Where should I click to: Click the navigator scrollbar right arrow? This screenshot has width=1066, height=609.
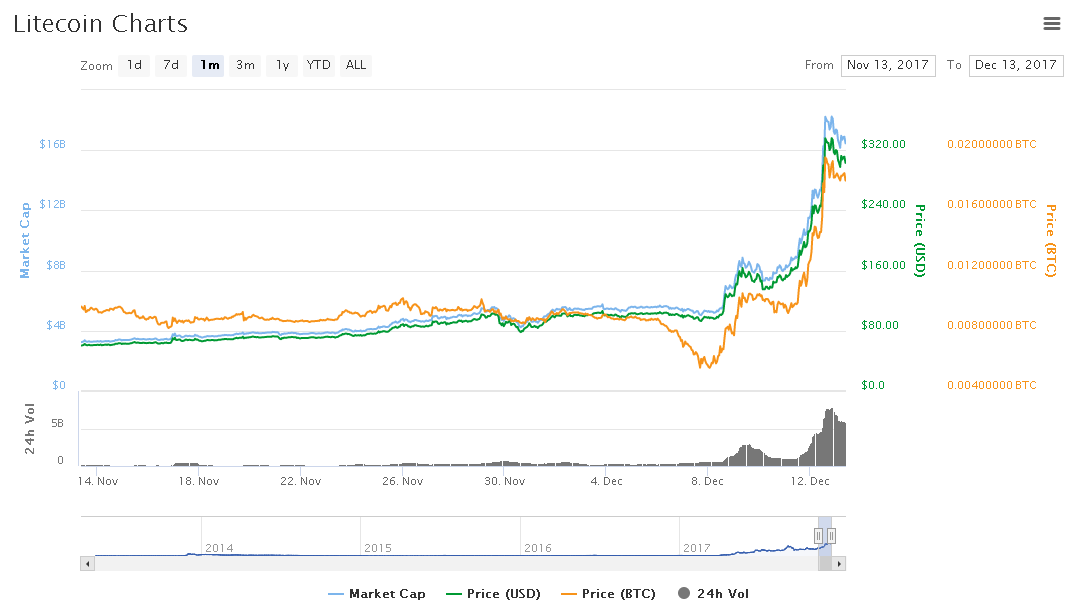click(839, 563)
